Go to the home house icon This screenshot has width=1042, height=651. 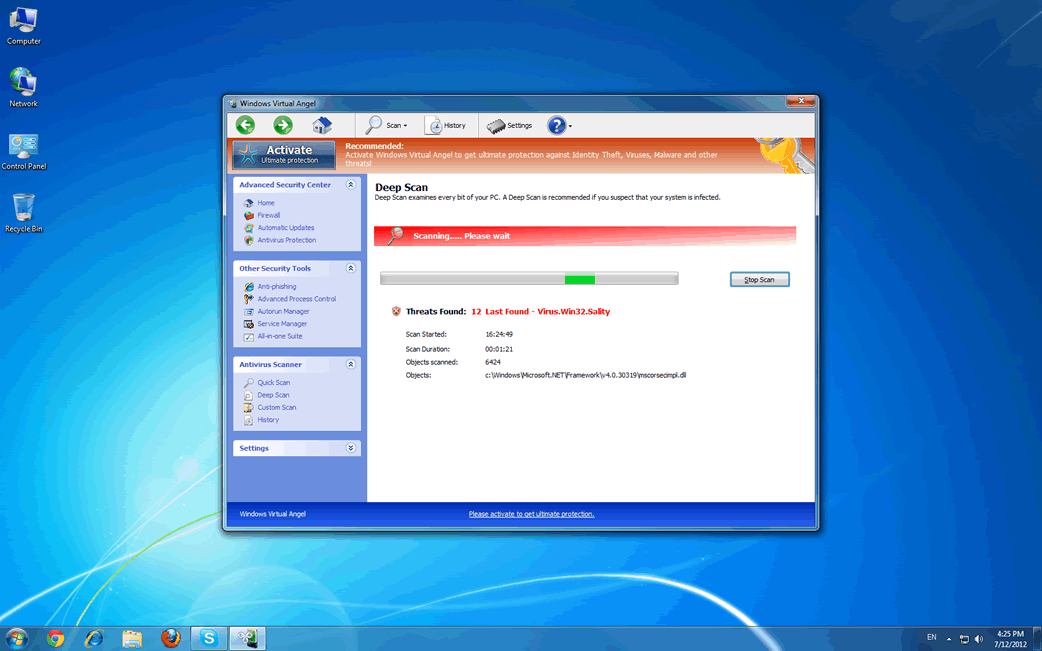322,125
